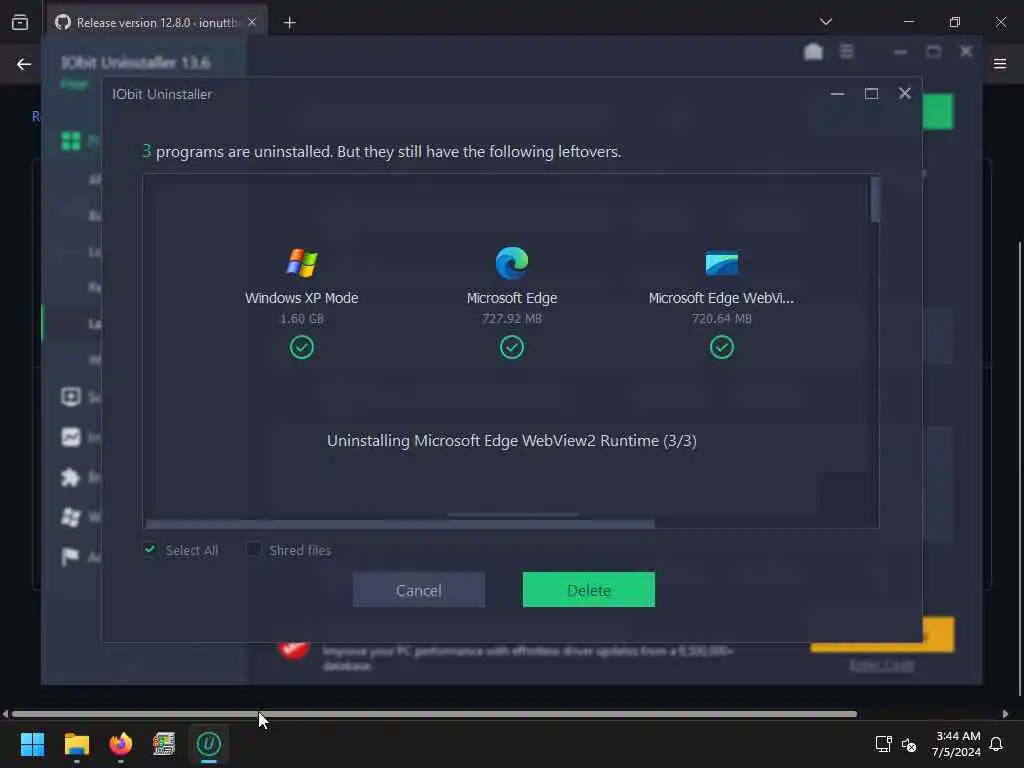Click the Windows XP Mode icon

[x=302, y=263]
